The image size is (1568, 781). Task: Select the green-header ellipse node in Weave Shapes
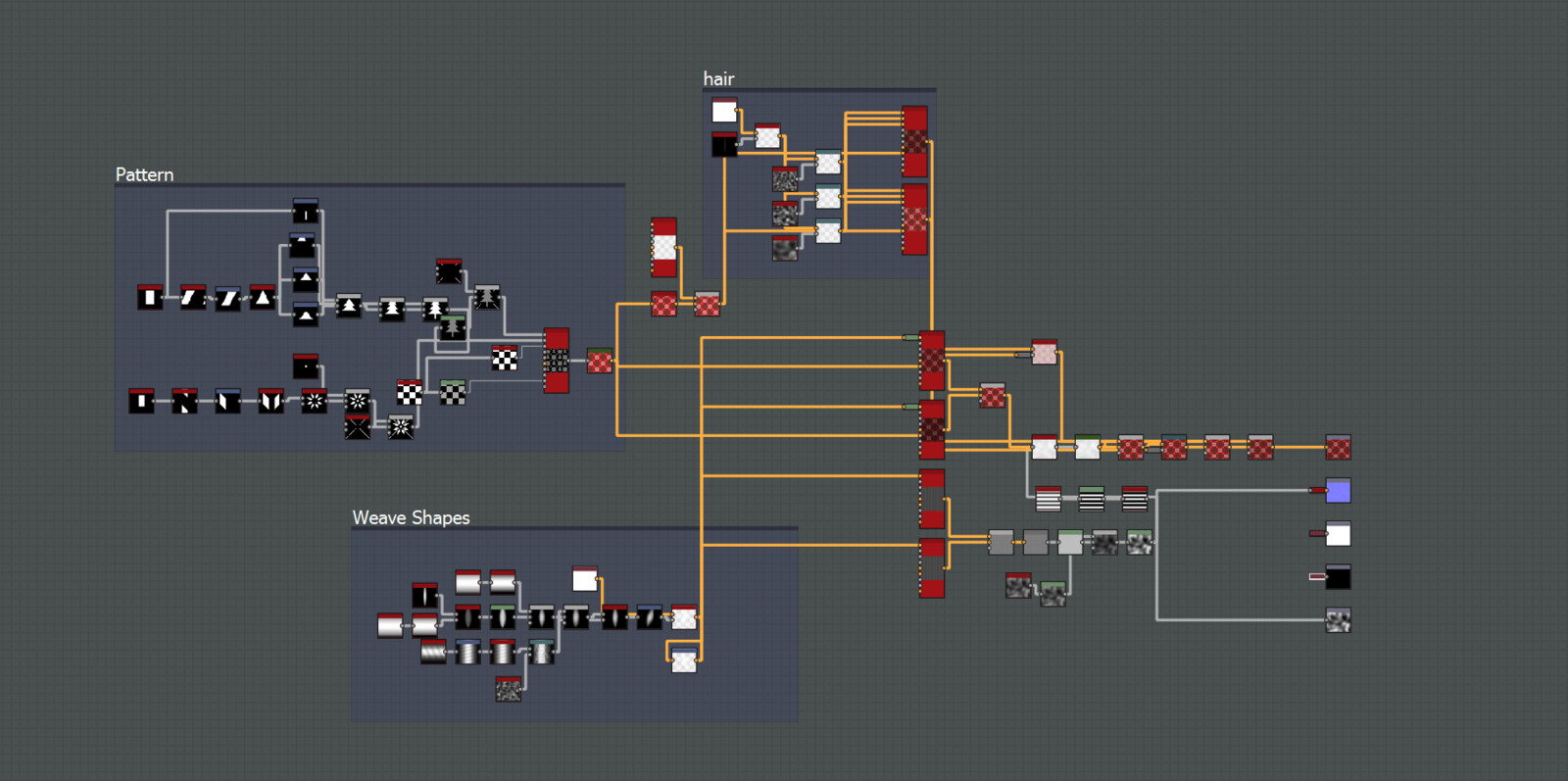pos(503,616)
